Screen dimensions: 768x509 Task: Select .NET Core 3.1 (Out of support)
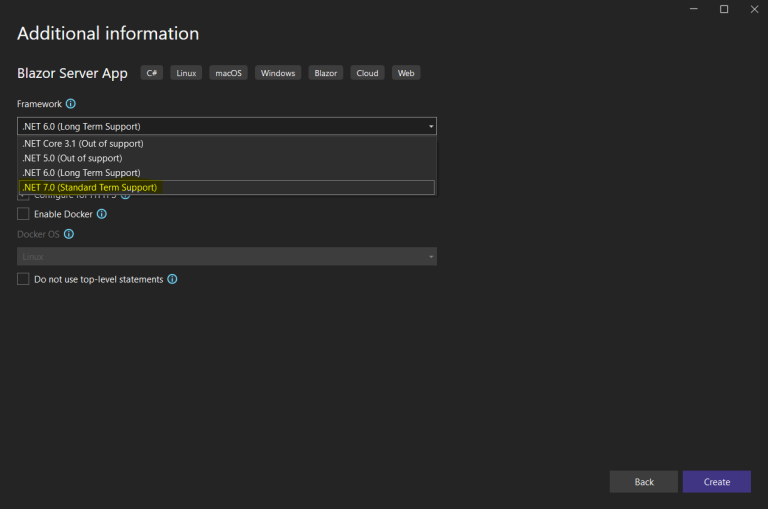[x=83, y=144]
